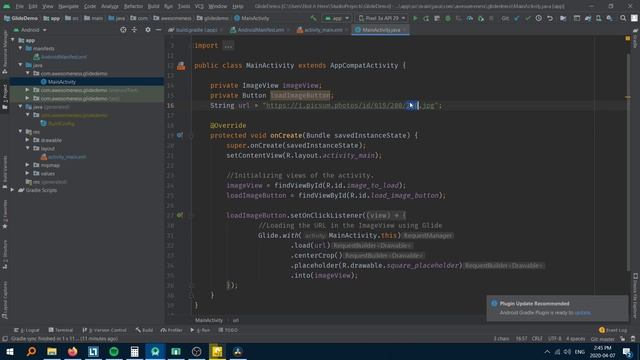Click the Debug app bug icon

coord(448,18)
